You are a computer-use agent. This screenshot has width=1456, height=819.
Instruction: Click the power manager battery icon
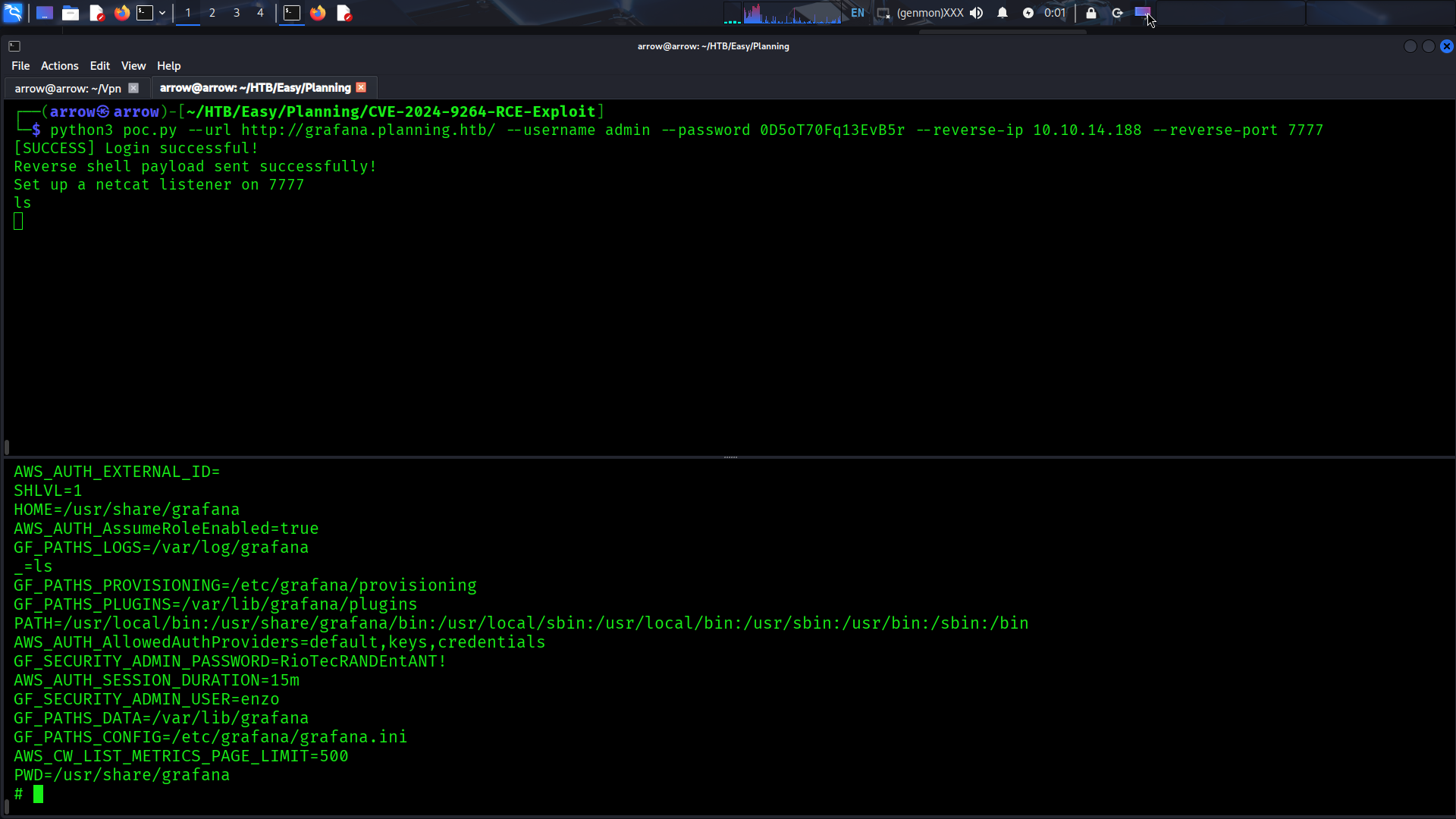pyautogui.click(x=1028, y=13)
